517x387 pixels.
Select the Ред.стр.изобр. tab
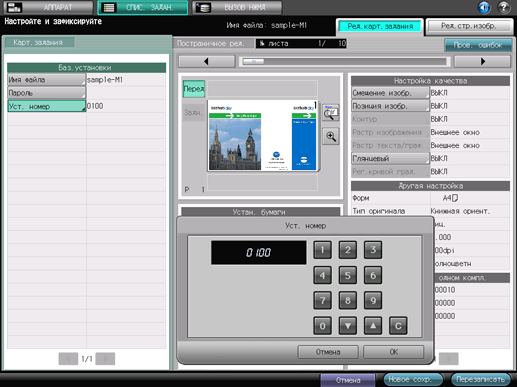(x=469, y=26)
